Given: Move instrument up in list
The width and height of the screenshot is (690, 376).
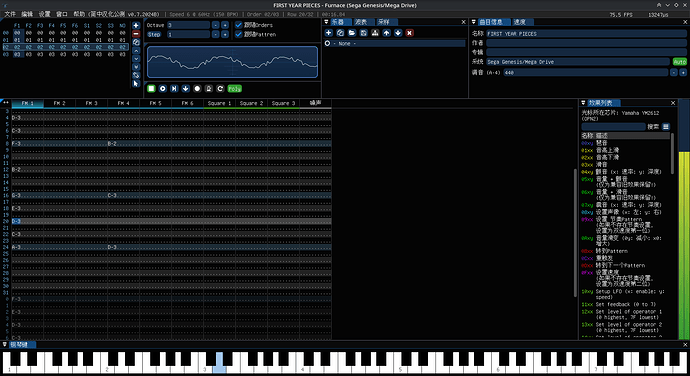Looking at the screenshot, I should pyautogui.click(x=386, y=33).
